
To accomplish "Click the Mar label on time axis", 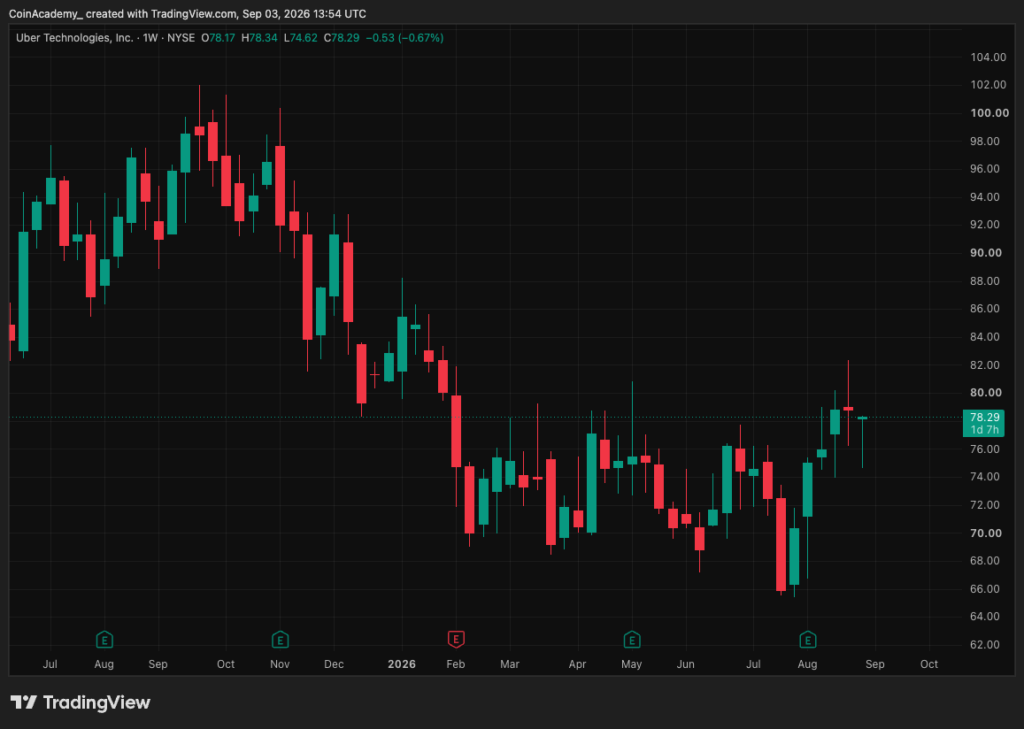I will tap(510, 664).
